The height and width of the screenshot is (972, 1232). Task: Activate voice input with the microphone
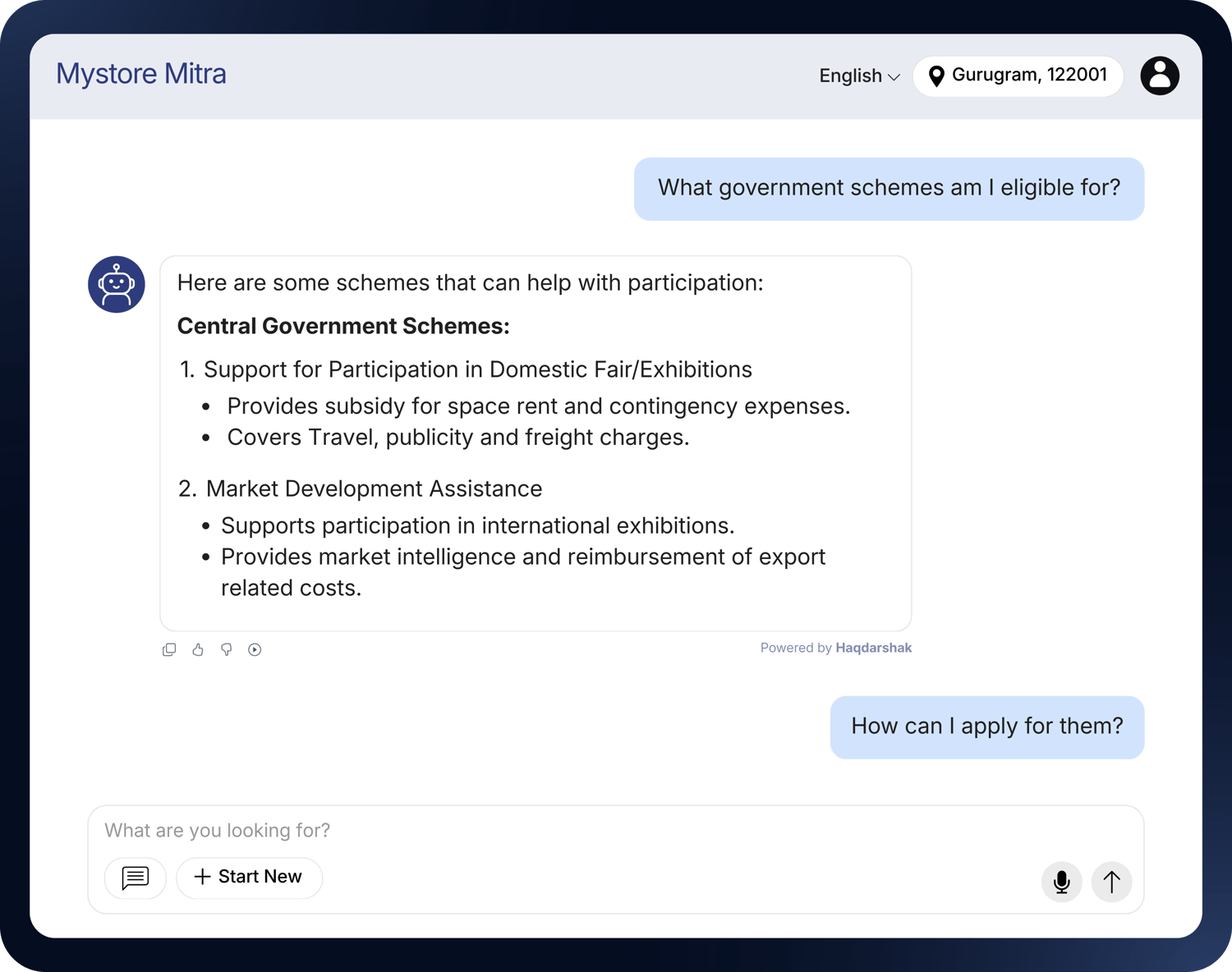click(1061, 882)
